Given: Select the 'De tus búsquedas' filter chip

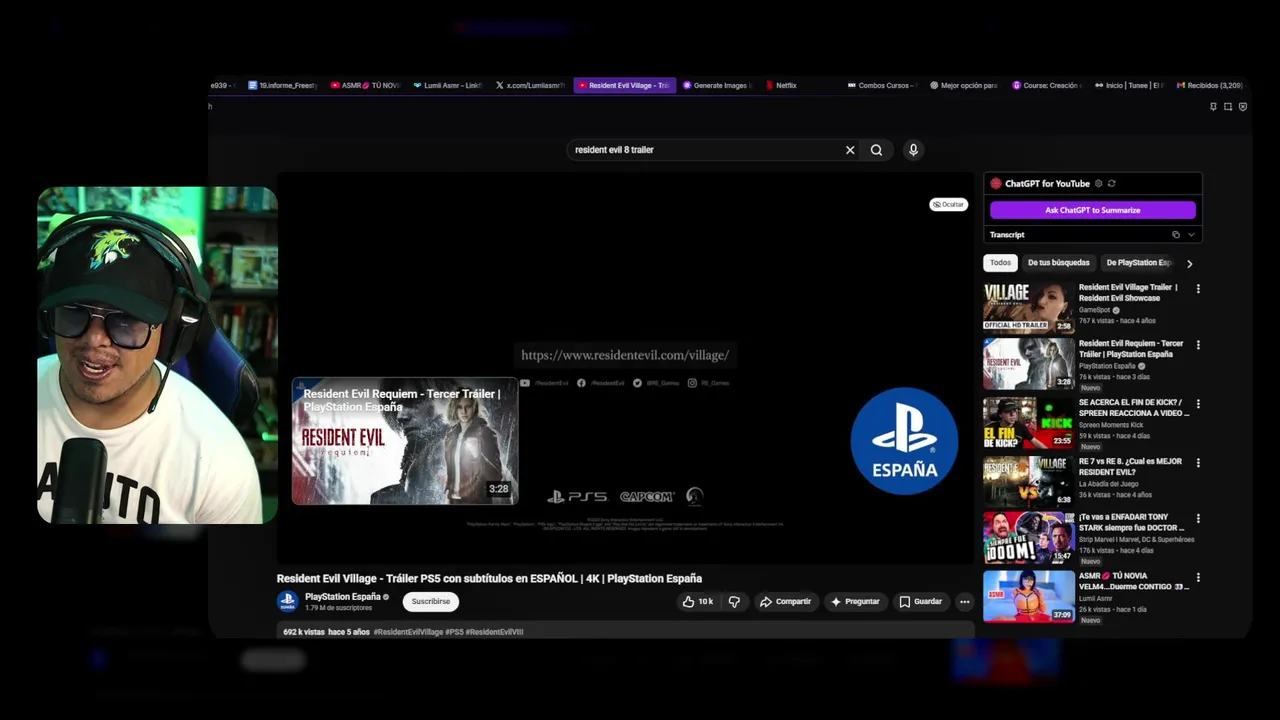Looking at the screenshot, I should [1058, 263].
